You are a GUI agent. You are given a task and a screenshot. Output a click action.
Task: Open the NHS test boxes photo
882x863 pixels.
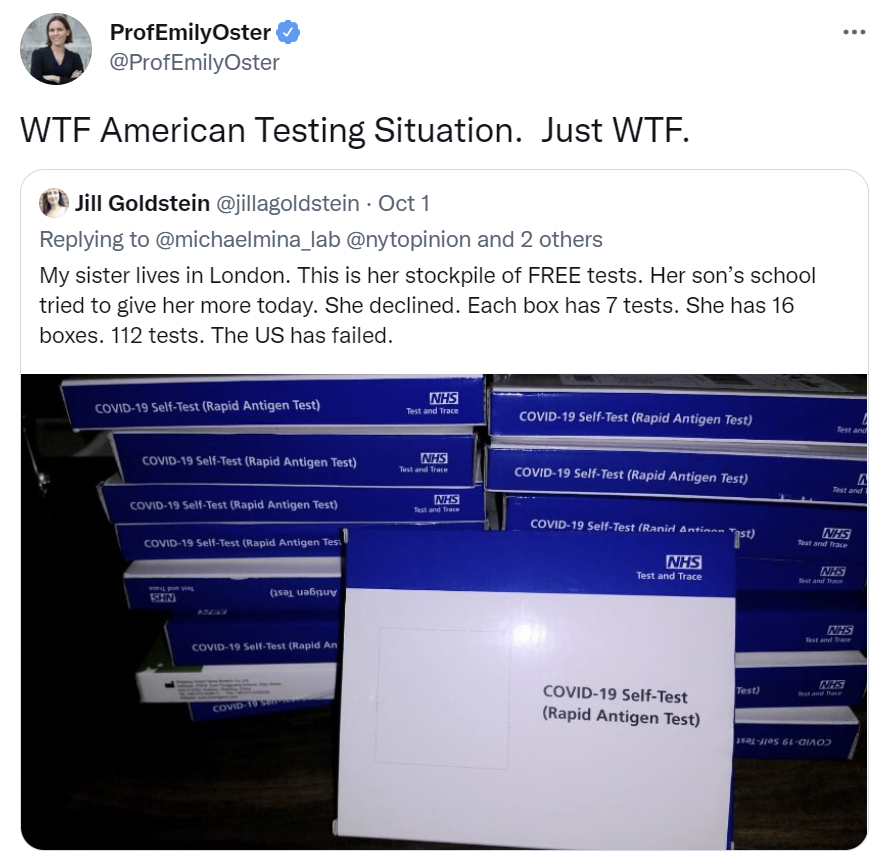(x=444, y=612)
